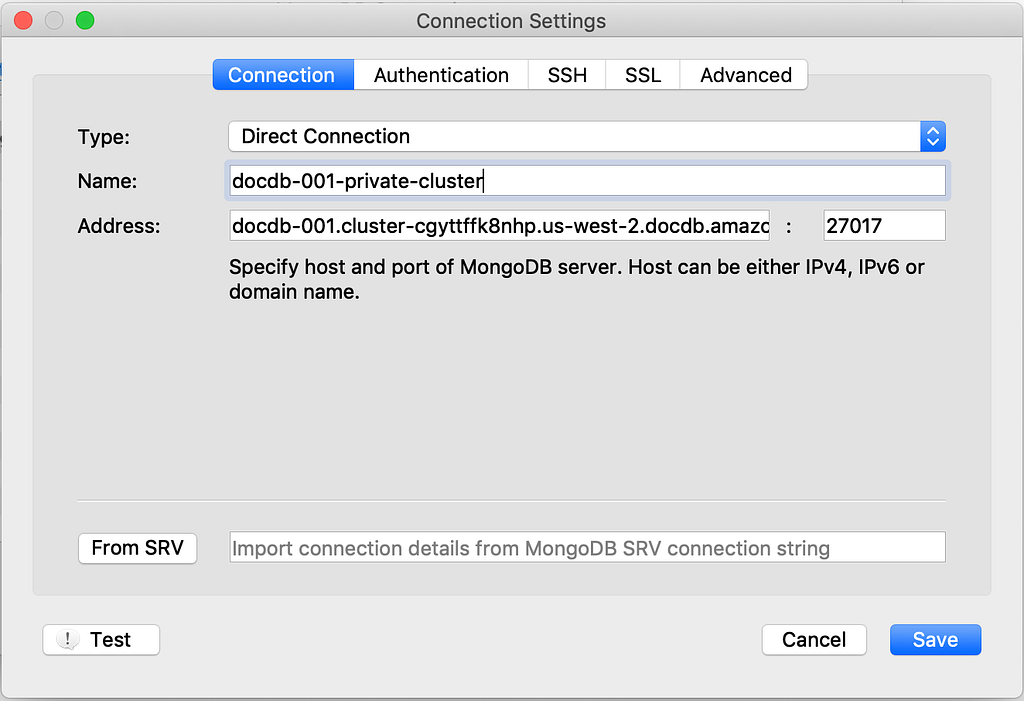Screen dimensions: 1024x701
Task: Click the exclamation icon on the Test button
Action: (x=68, y=640)
